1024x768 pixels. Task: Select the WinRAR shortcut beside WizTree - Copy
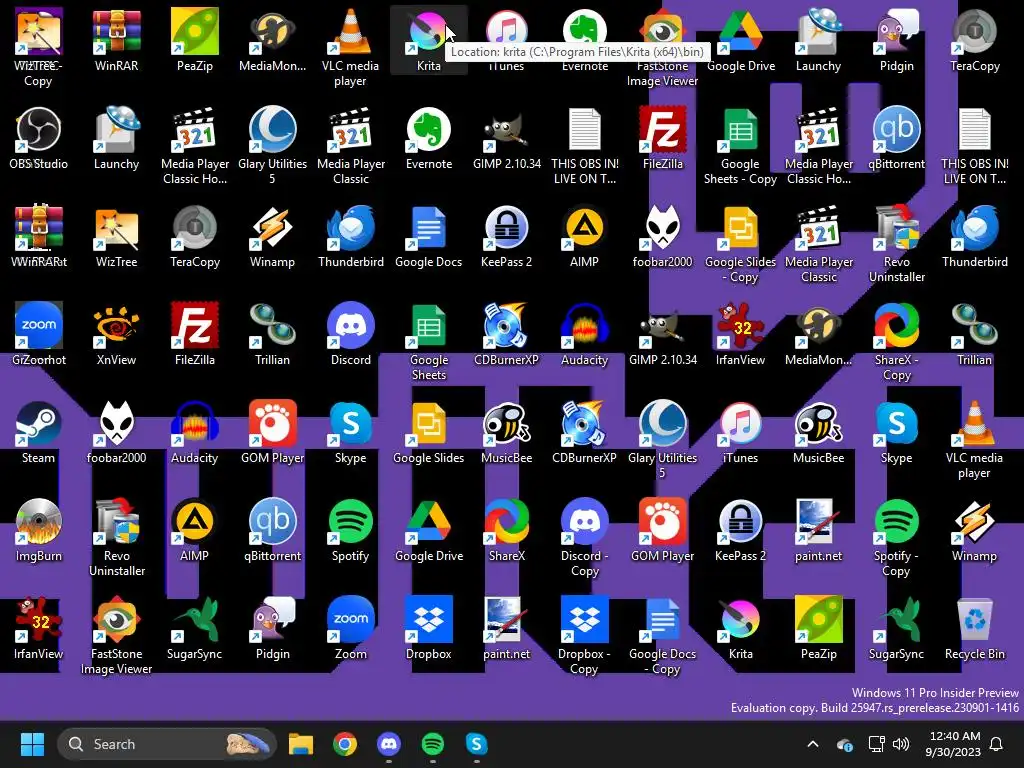pos(116,40)
